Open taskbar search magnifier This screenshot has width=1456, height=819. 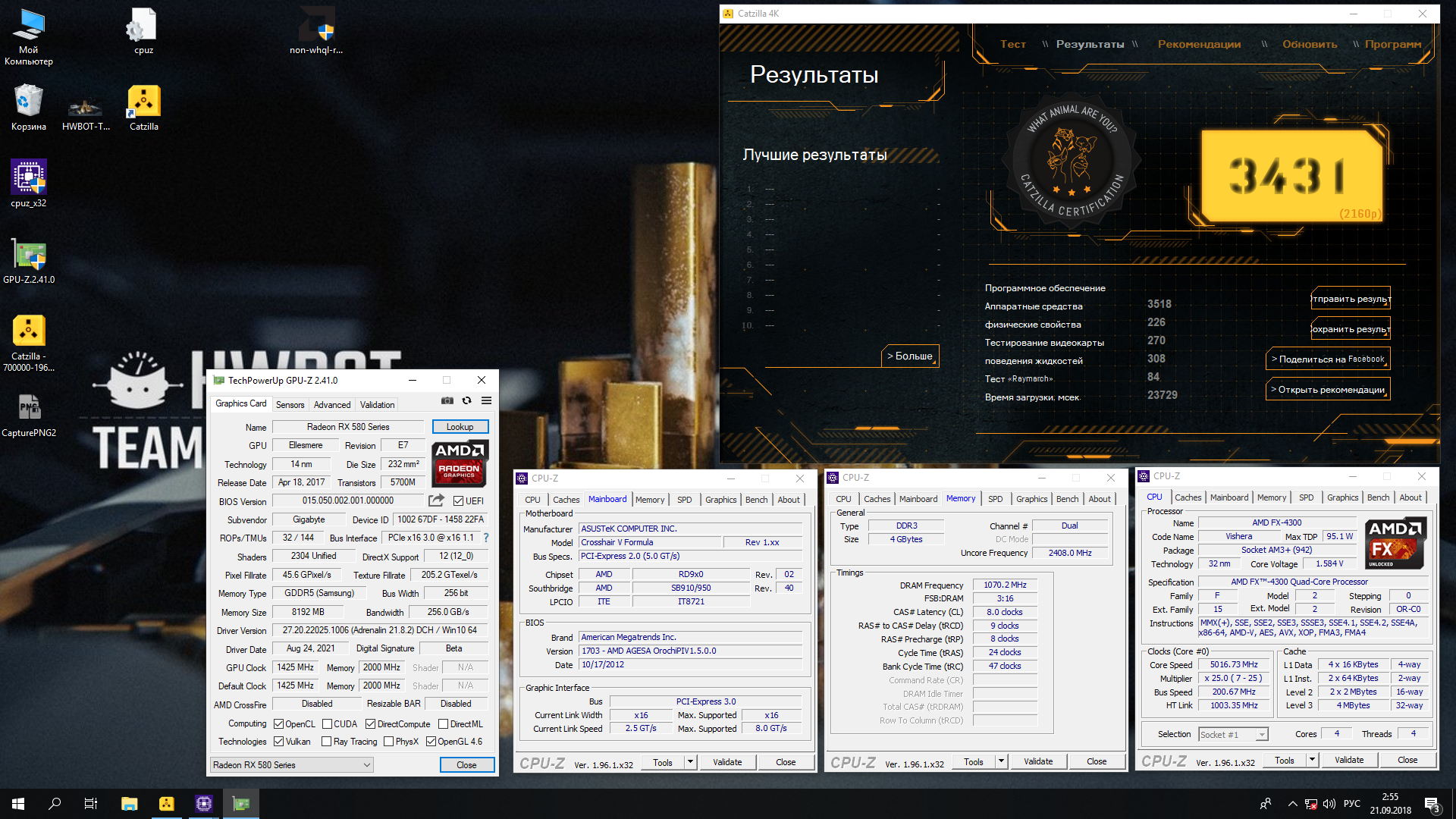click(55, 804)
